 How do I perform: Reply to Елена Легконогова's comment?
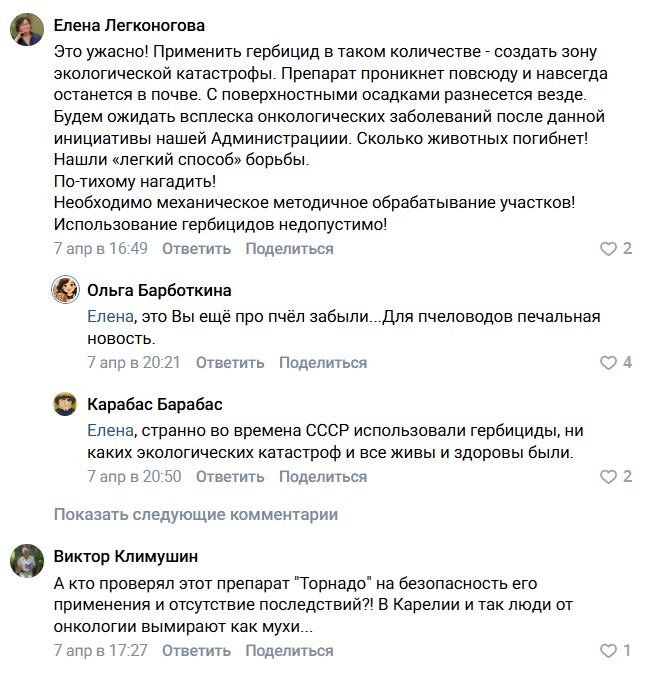[x=196, y=249]
